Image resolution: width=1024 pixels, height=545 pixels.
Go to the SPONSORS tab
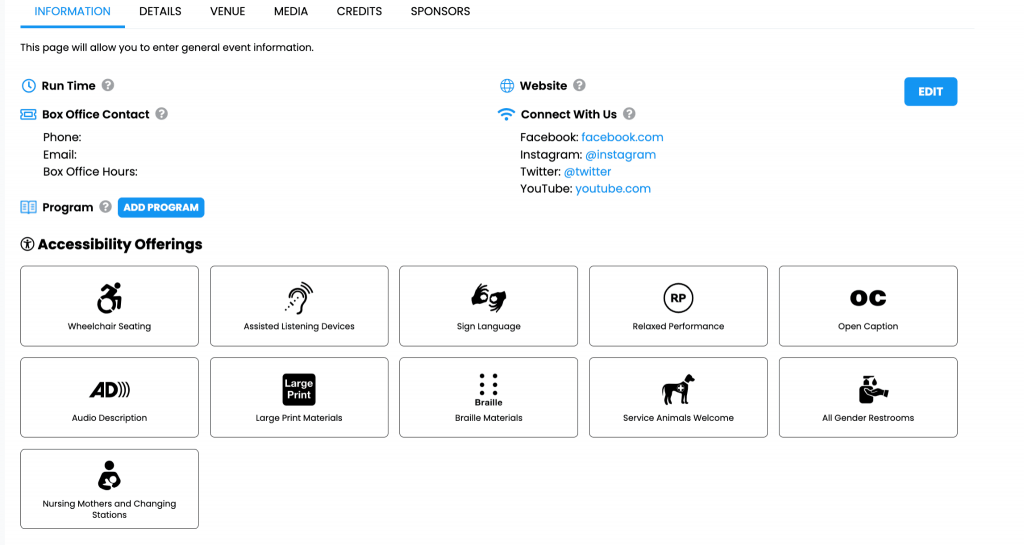click(x=440, y=12)
